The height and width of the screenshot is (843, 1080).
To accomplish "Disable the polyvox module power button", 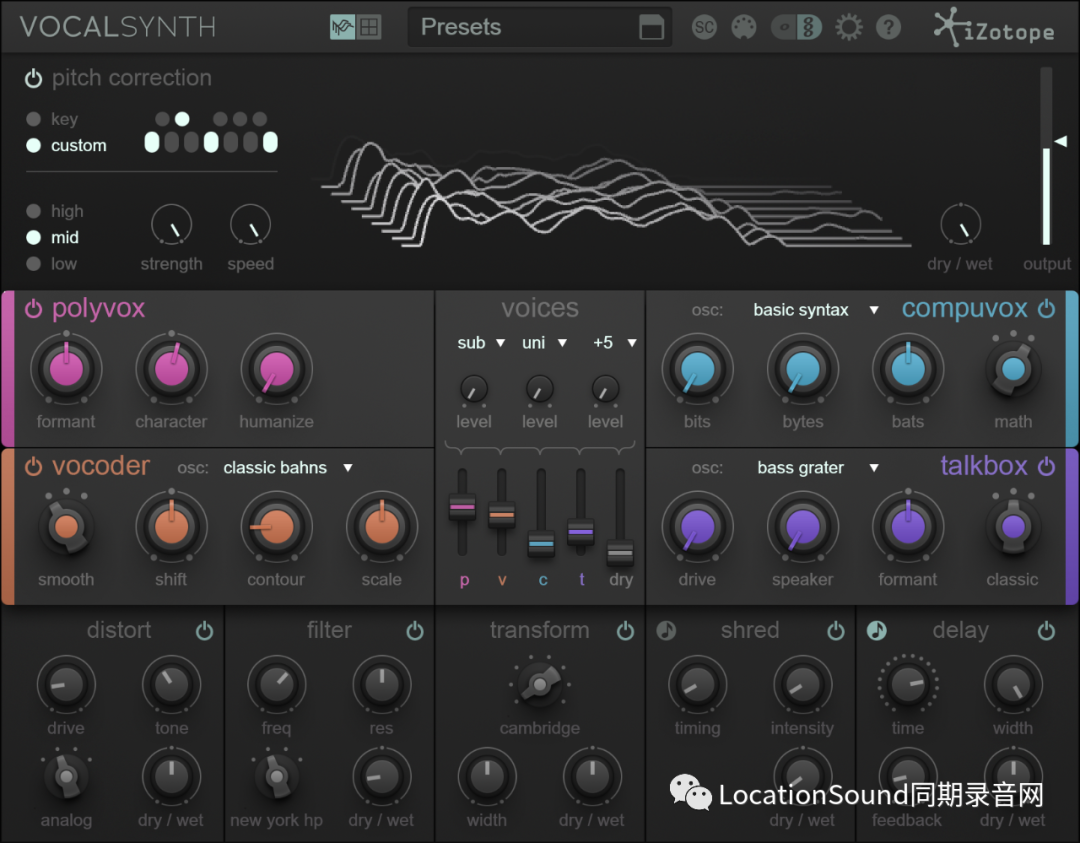I will click(x=33, y=309).
